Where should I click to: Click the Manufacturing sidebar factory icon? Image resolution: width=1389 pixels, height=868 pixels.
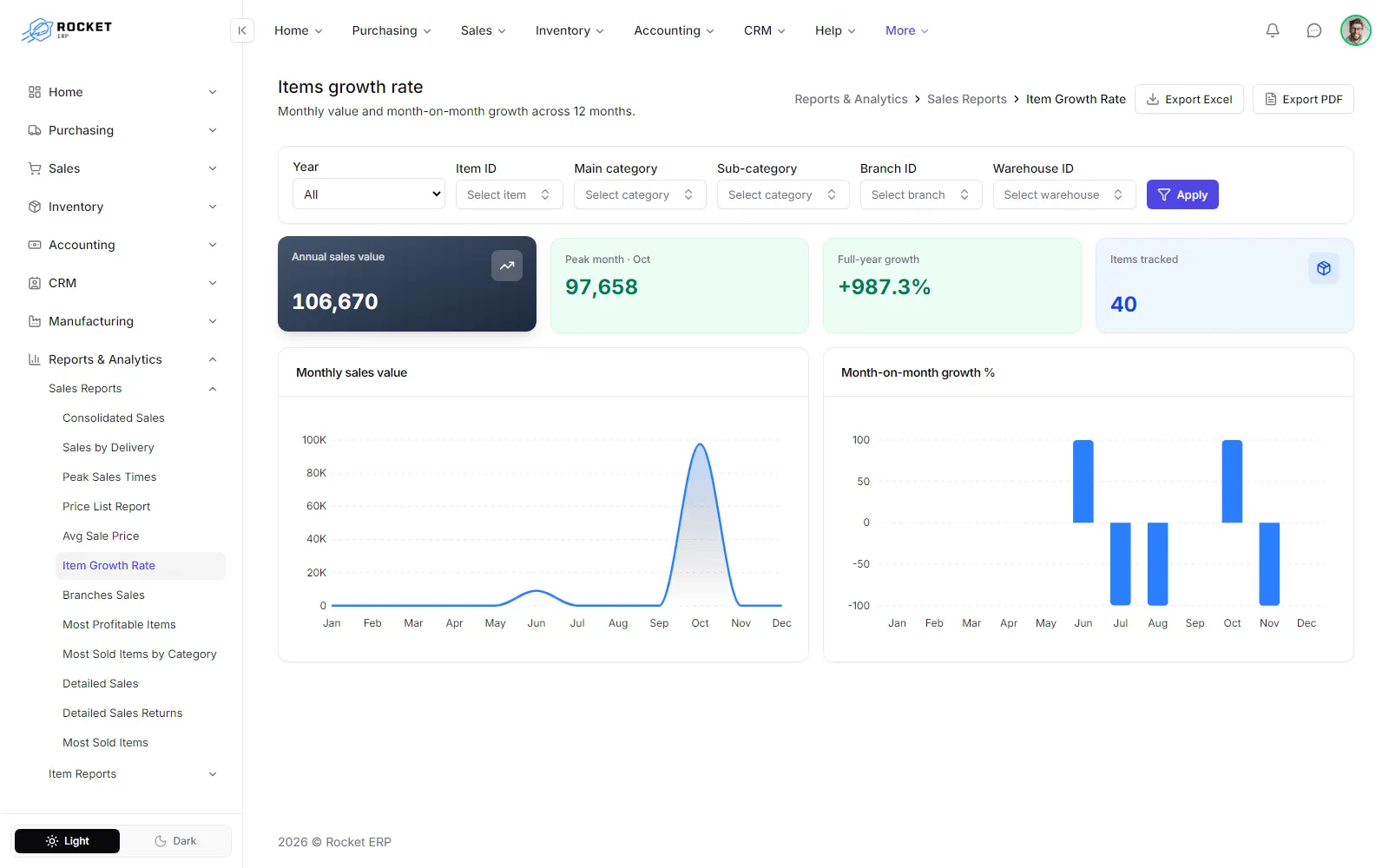[x=35, y=321]
